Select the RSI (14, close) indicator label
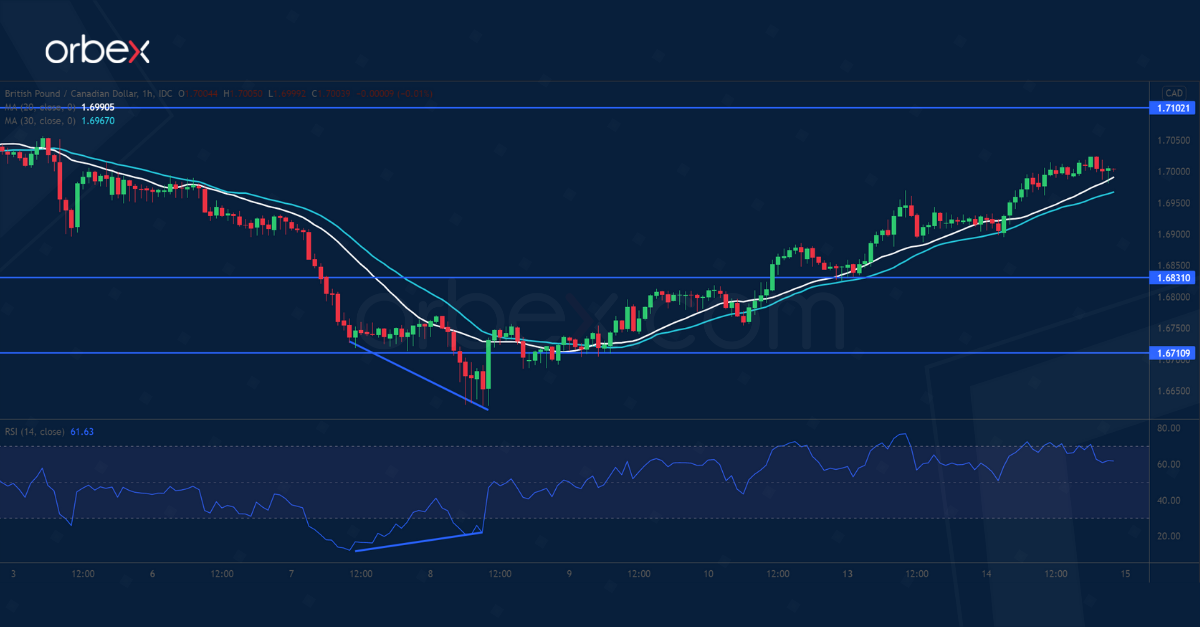1200x627 pixels. click(x=33, y=432)
